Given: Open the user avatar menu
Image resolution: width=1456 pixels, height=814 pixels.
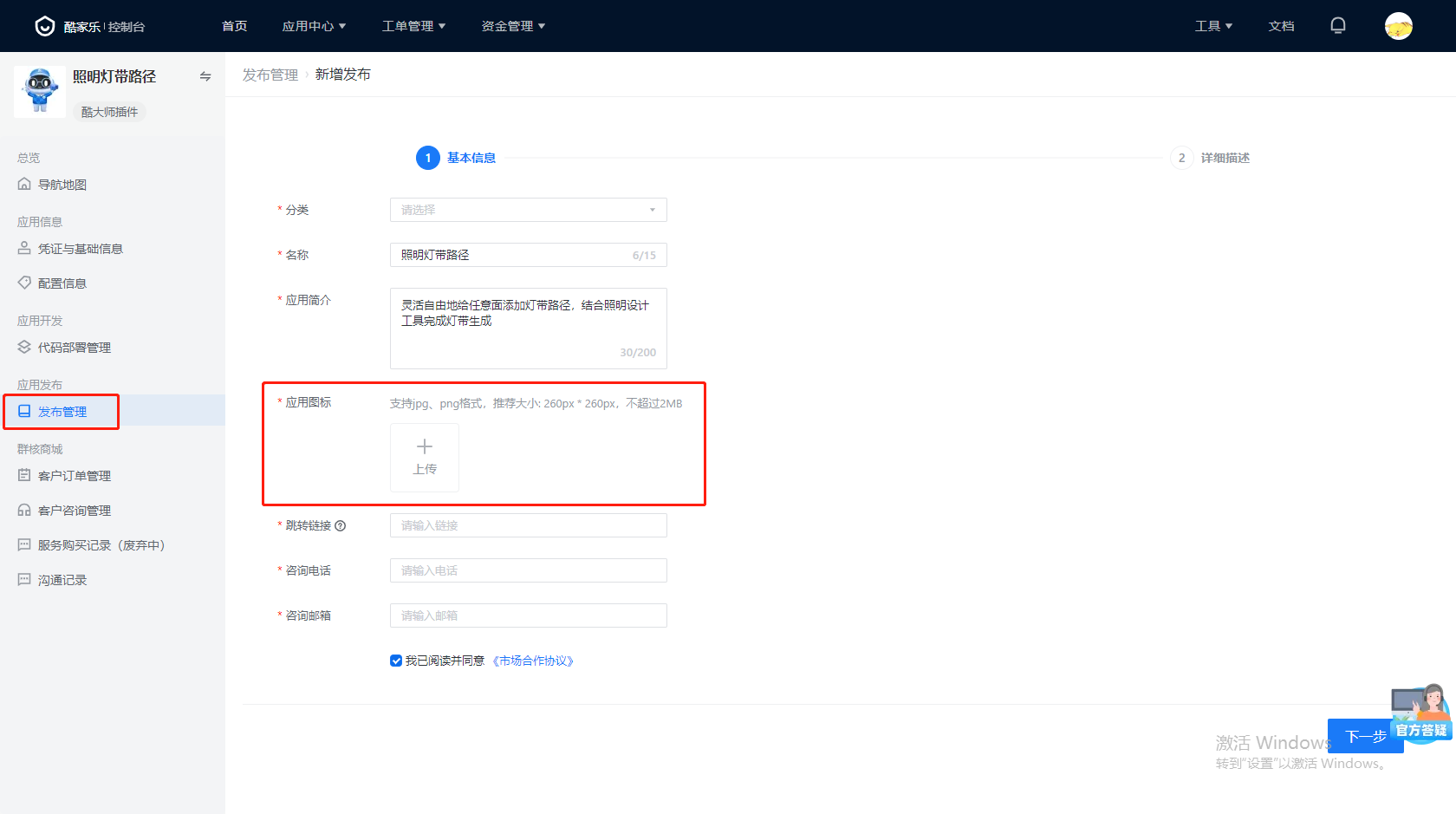Looking at the screenshot, I should click(x=1398, y=26).
